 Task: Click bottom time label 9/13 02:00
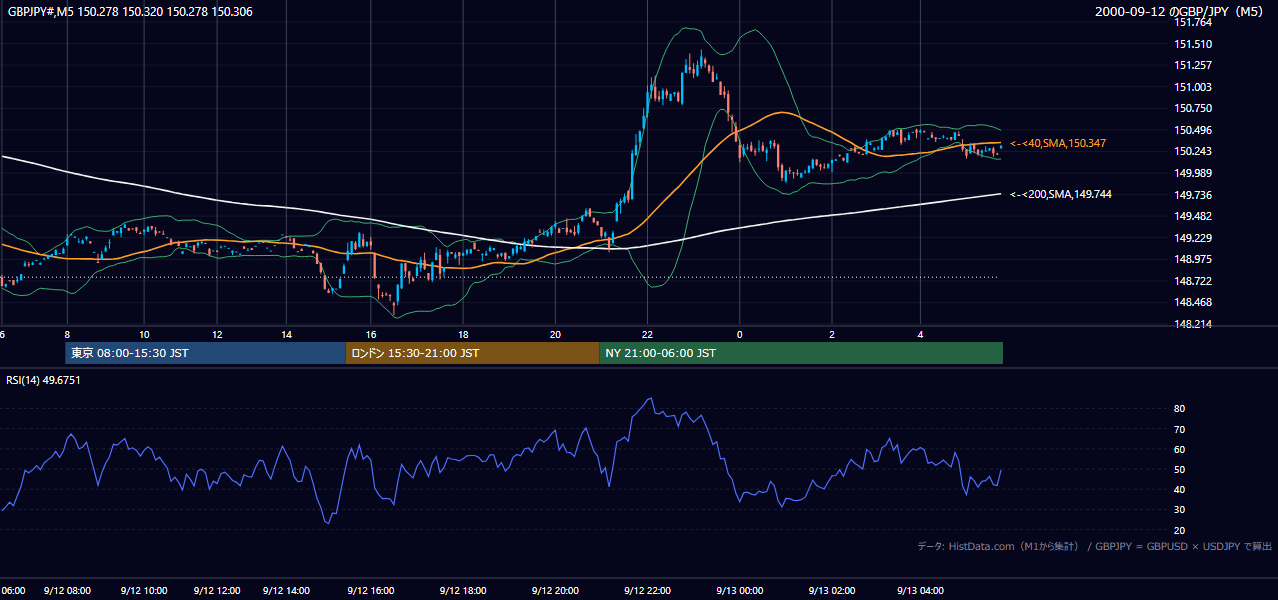point(832,591)
